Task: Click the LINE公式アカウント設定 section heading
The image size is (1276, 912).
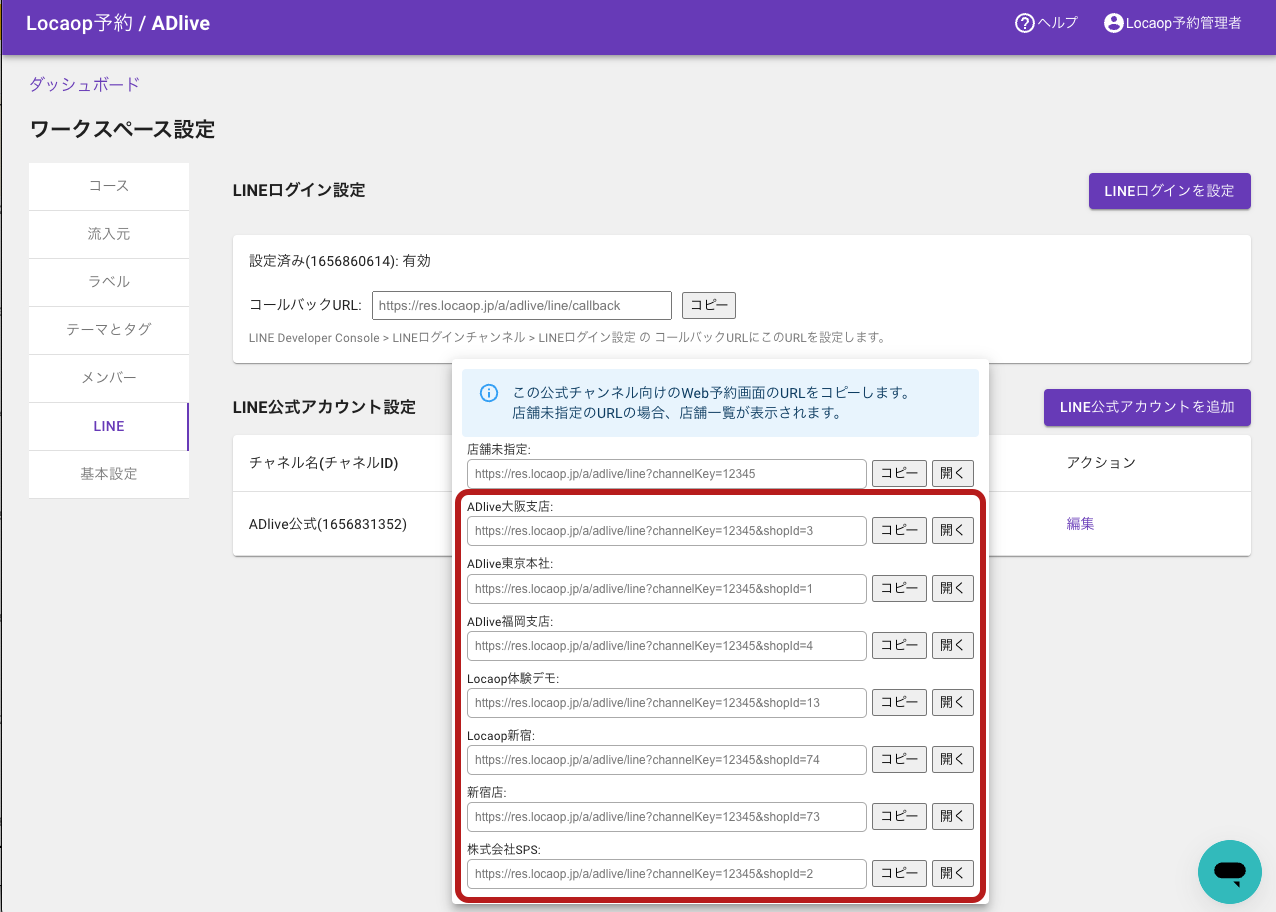Action: 324,407
